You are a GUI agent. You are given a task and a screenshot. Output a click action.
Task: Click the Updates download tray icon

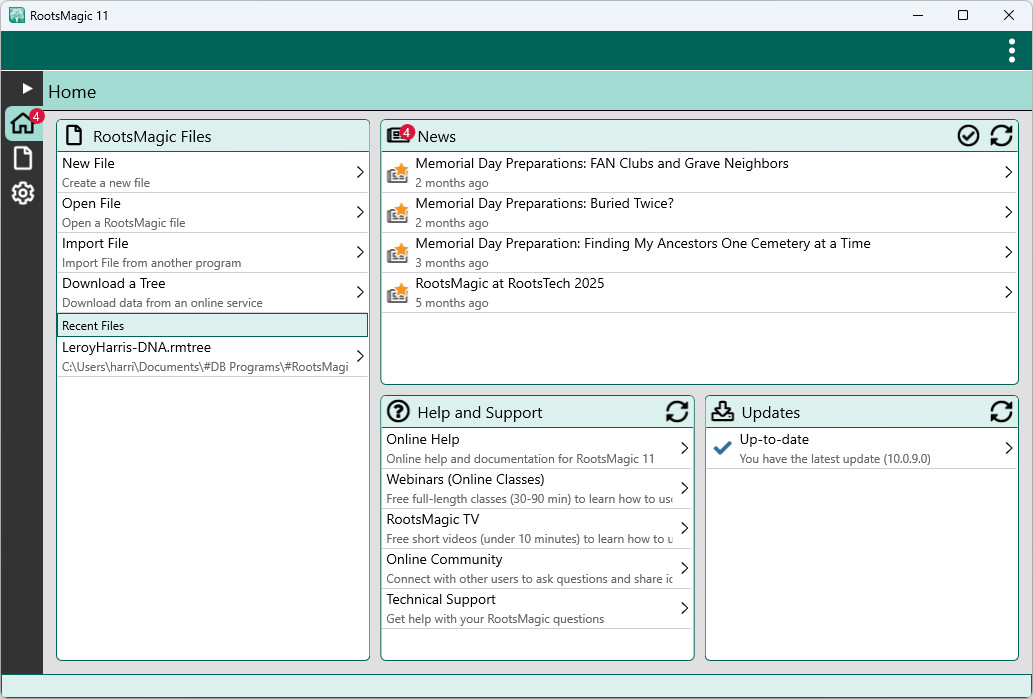click(x=723, y=411)
